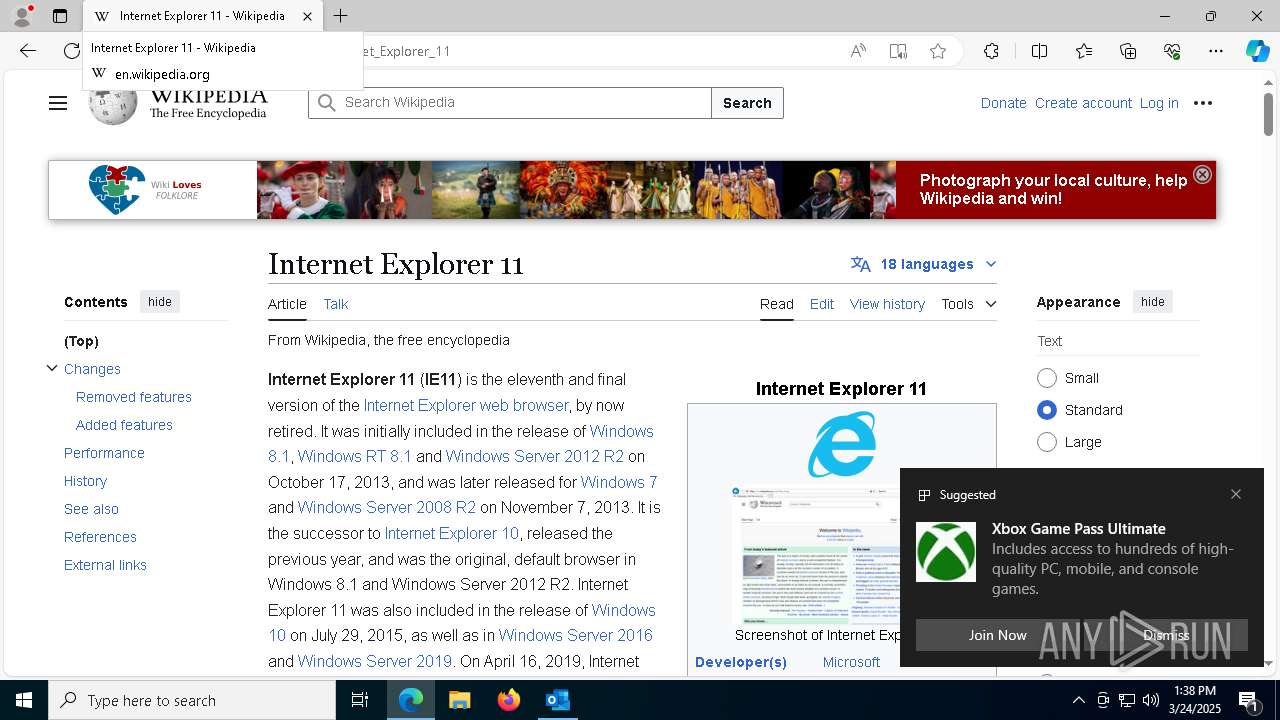Show hidden system tray icons
The width and height of the screenshot is (1280, 720).
(x=1079, y=700)
